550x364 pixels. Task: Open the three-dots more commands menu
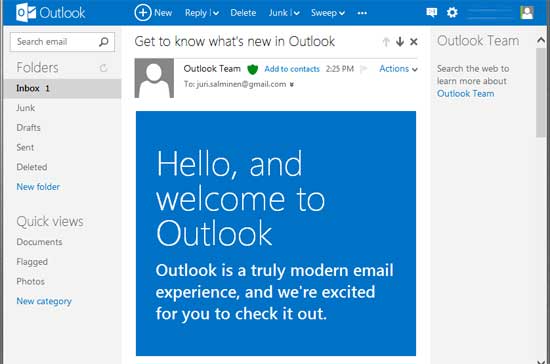click(x=362, y=13)
